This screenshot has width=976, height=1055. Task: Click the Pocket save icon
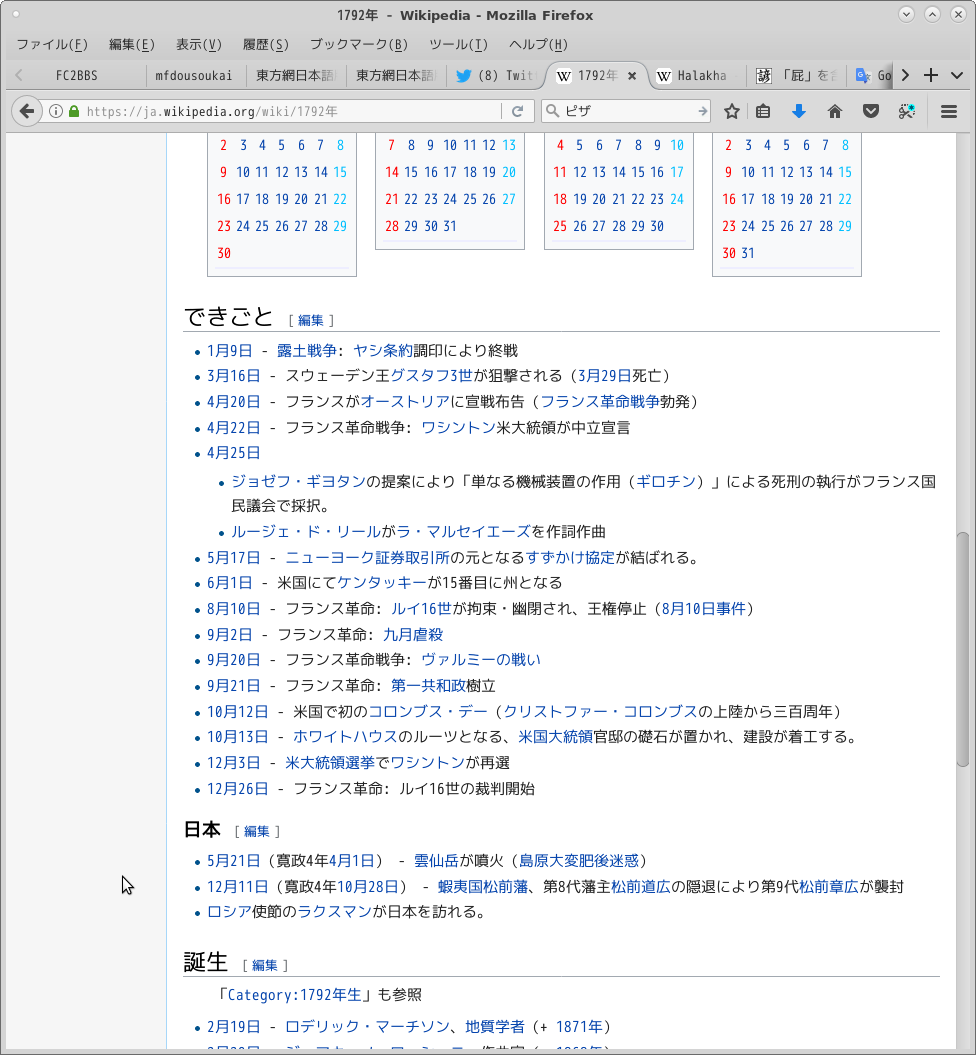tap(871, 111)
